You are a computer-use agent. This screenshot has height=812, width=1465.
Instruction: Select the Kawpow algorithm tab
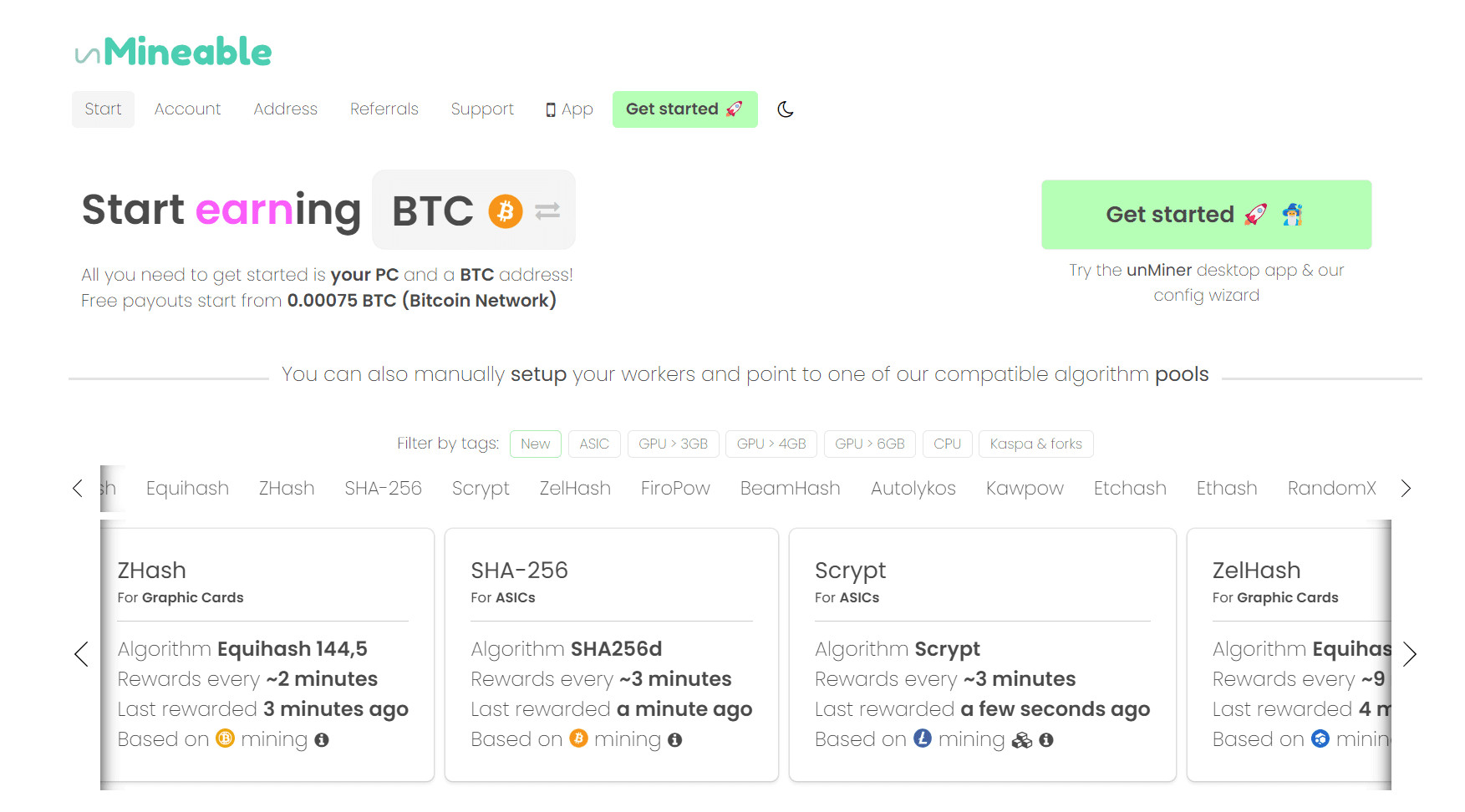[1025, 489]
